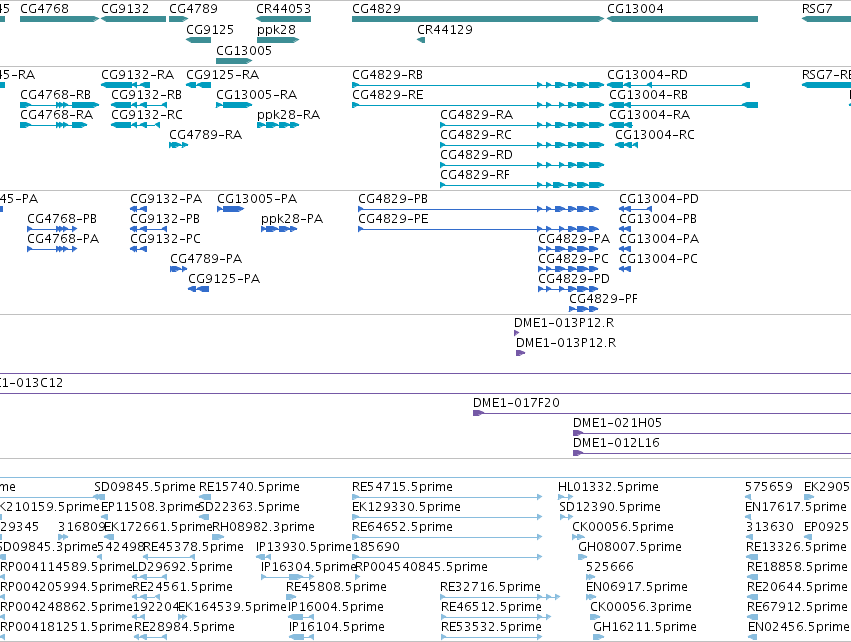Select the CG4829-RE transcript
This screenshot has height=642, width=851.
[478, 105]
